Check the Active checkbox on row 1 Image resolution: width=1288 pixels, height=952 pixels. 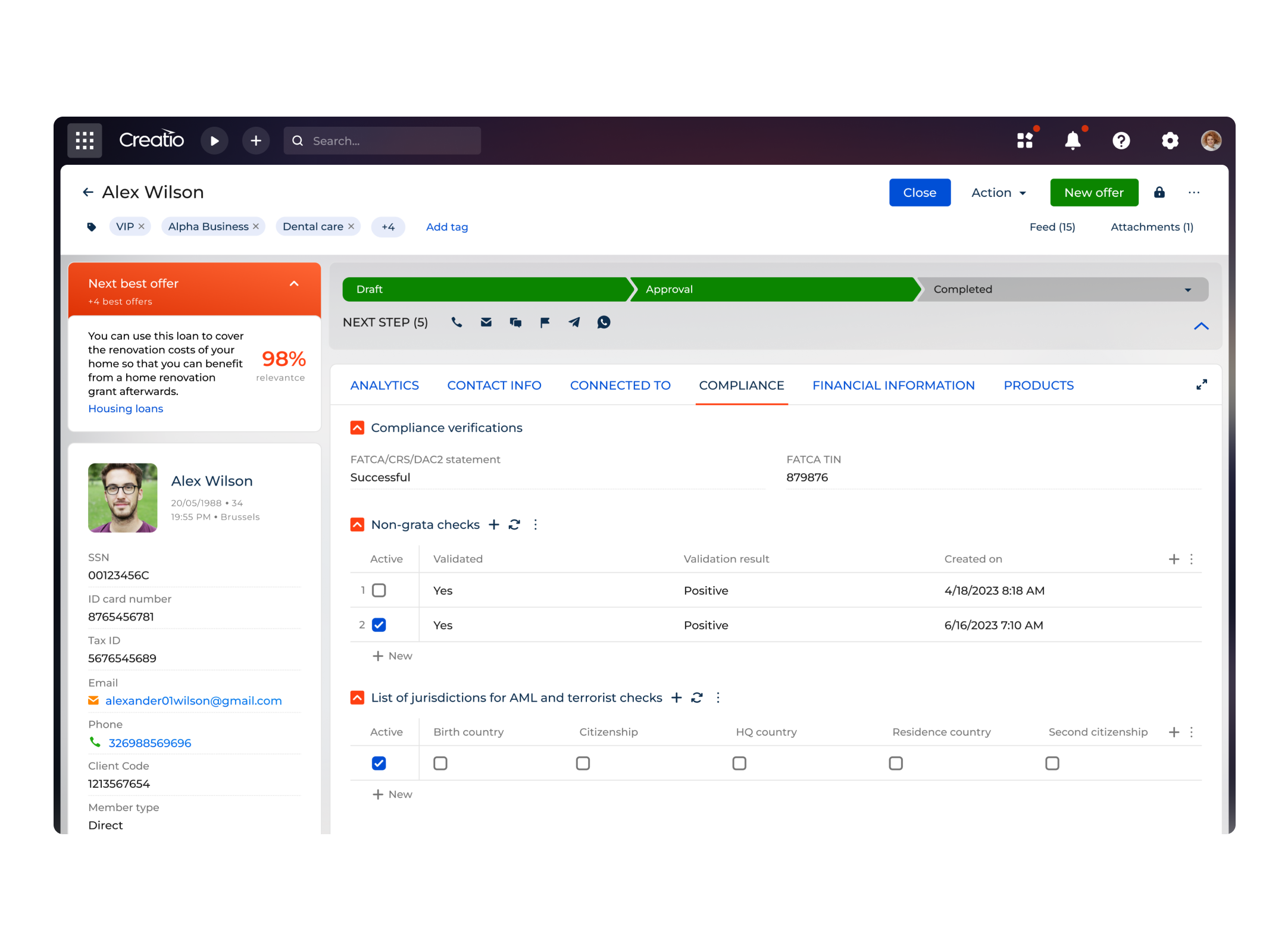(x=379, y=590)
